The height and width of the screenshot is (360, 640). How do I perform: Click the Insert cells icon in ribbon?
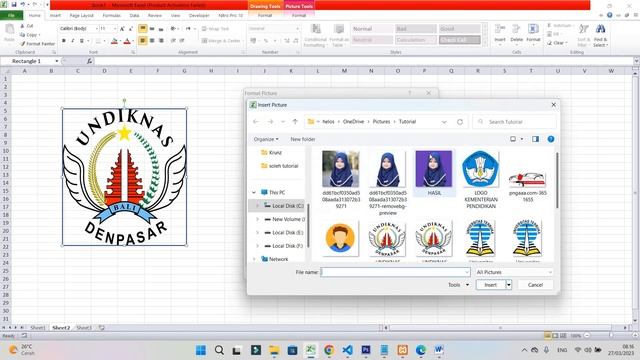point(500,29)
